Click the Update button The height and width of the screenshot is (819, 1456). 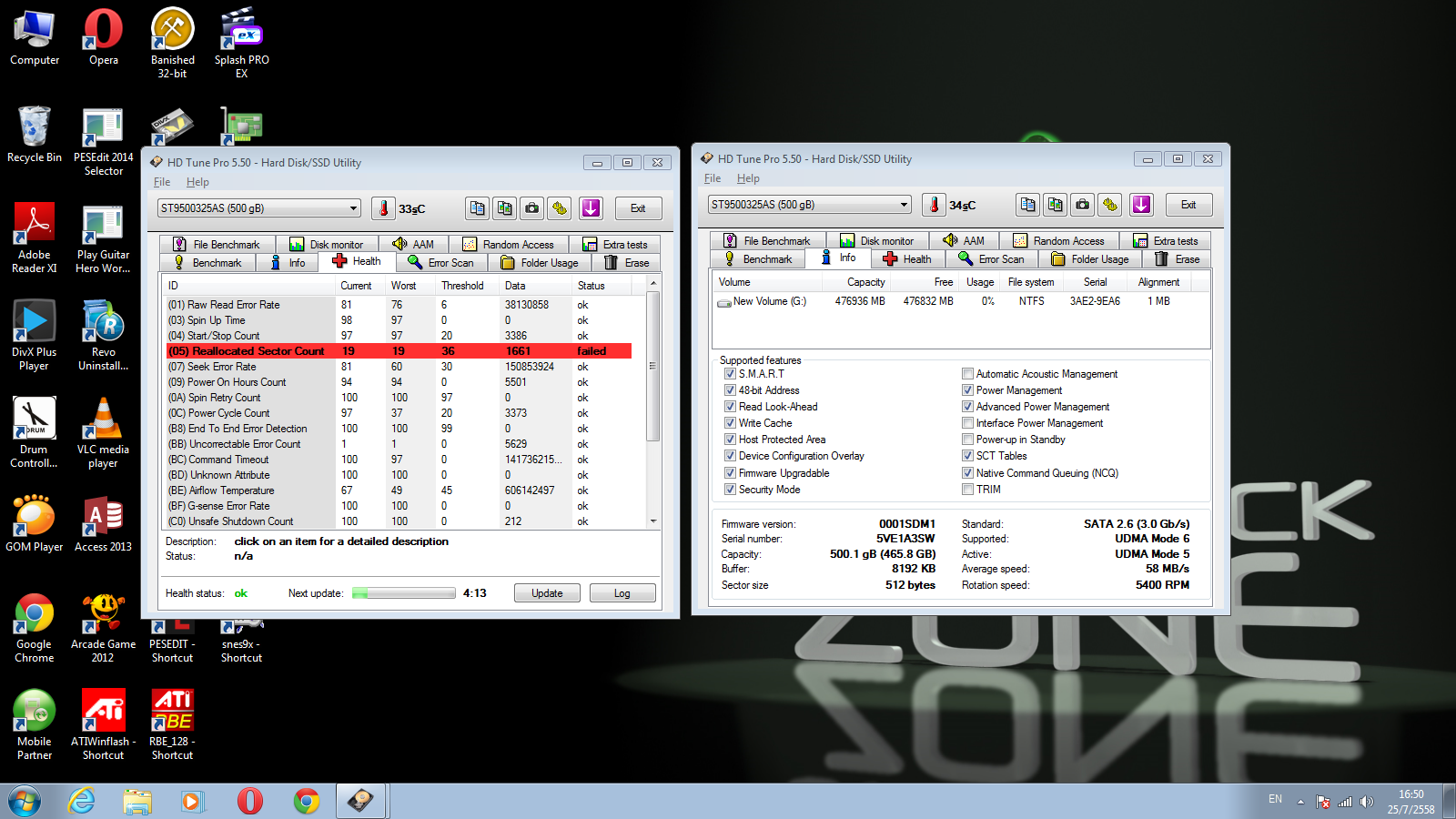(x=547, y=593)
